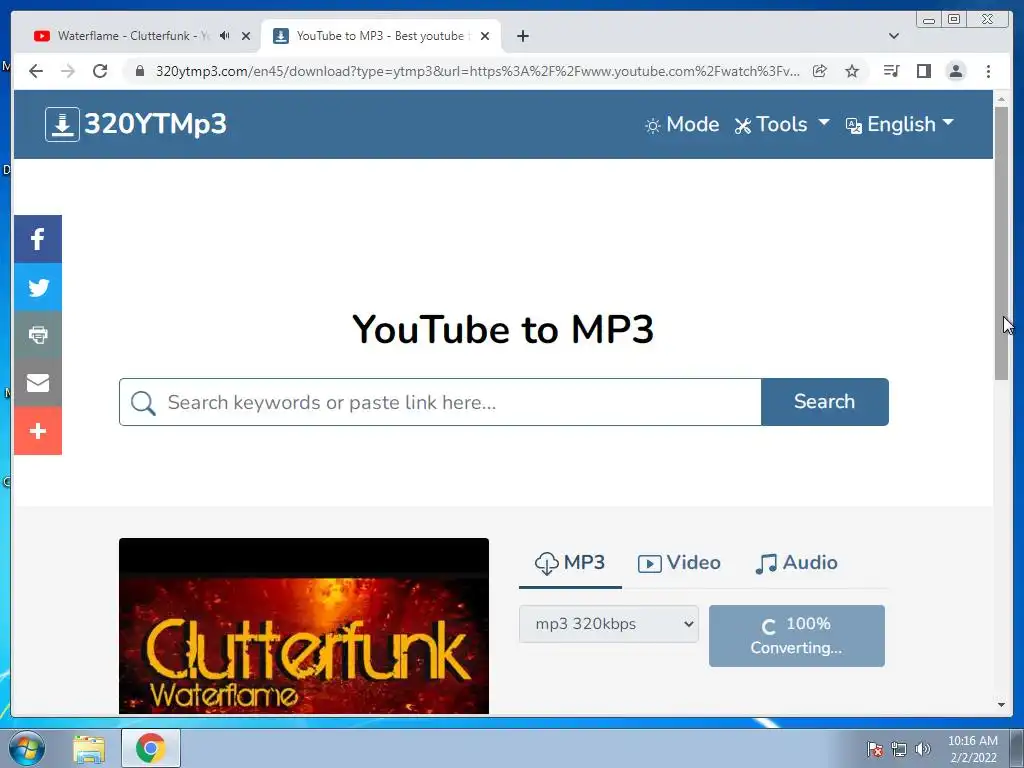Viewport: 1024px width, 768px height.
Task: Click Show desktop strip on taskbar
Action: (1017, 748)
